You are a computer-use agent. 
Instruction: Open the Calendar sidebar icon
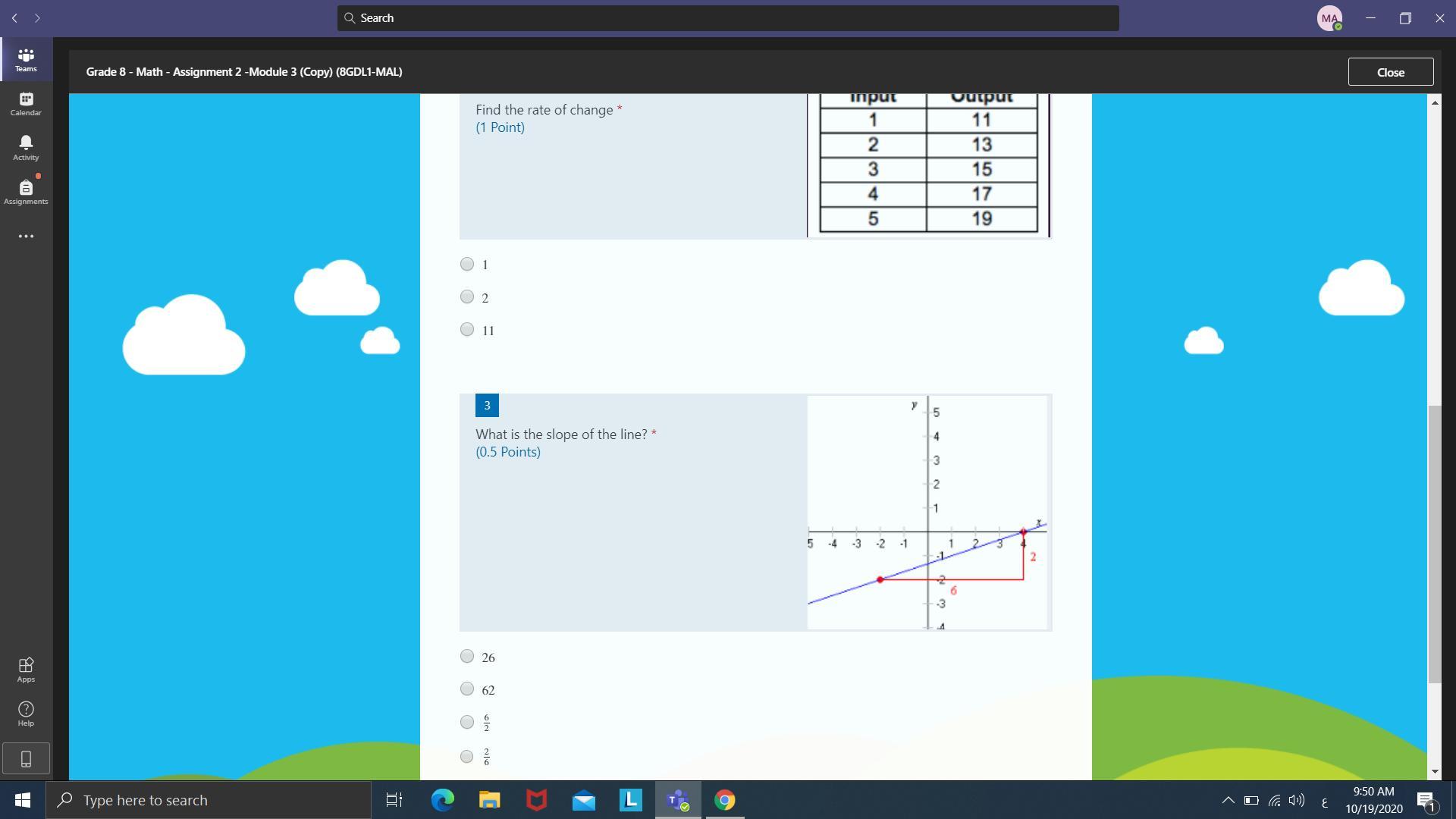coord(26,104)
